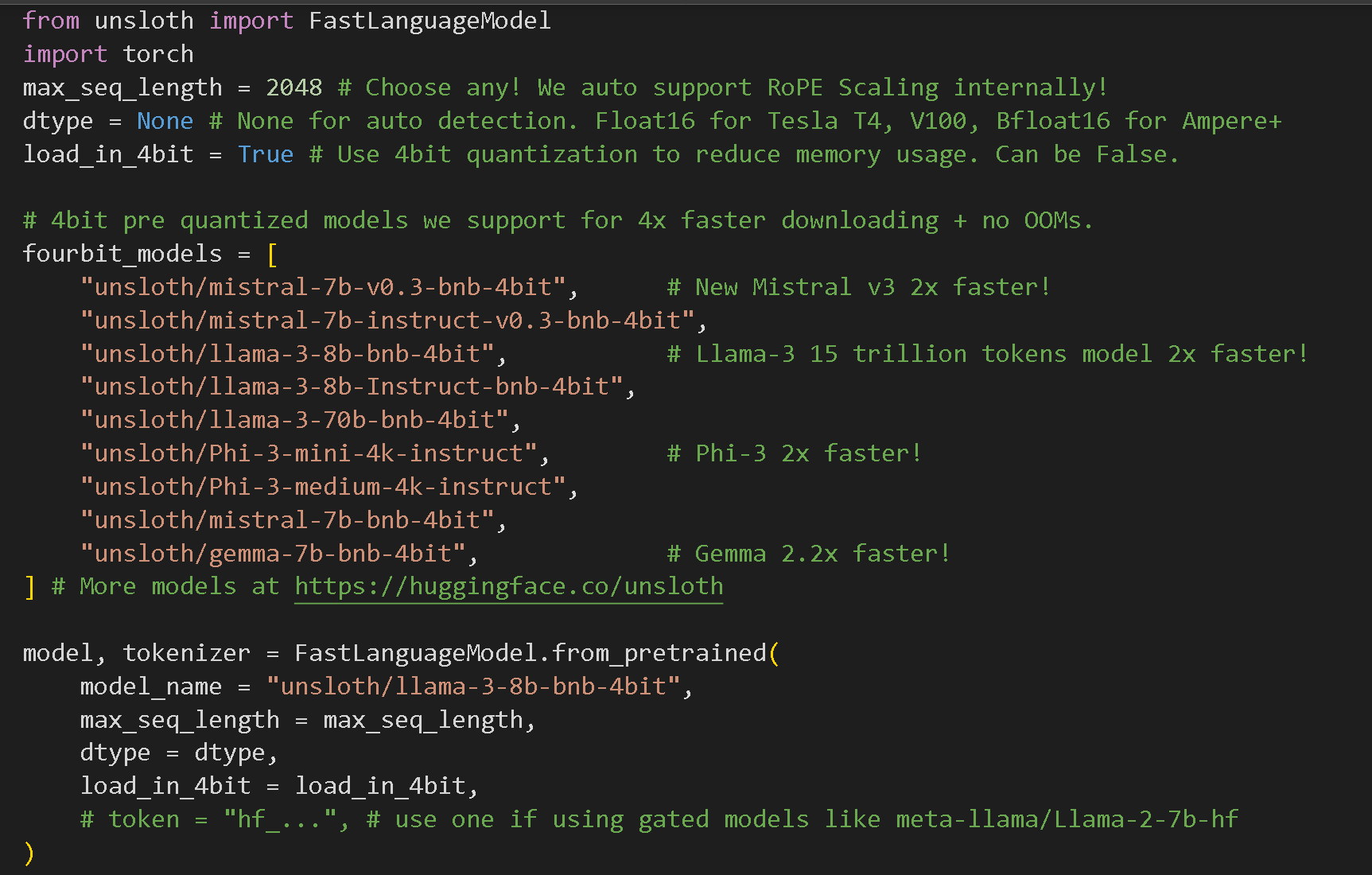Click the word torch in import statement

click(x=158, y=54)
